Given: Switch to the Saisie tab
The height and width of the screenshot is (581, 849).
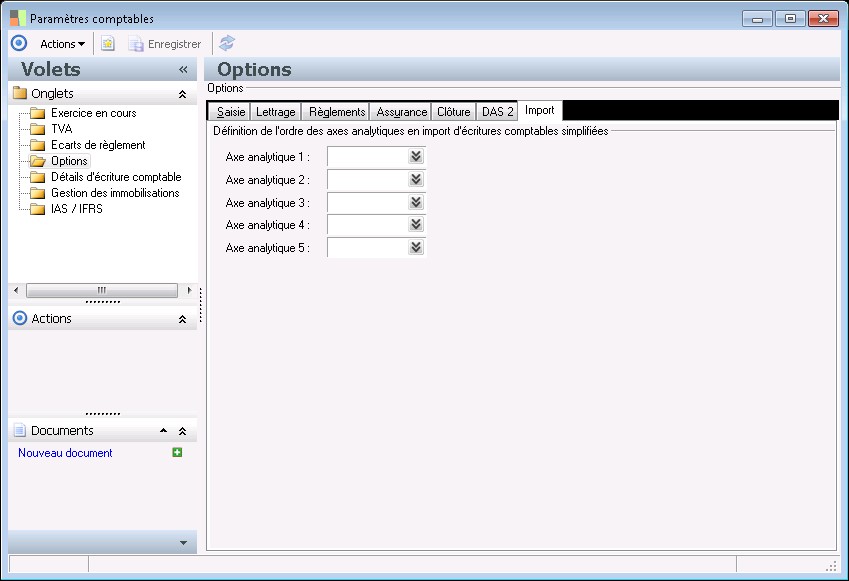Looking at the screenshot, I should (x=231, y=112).
